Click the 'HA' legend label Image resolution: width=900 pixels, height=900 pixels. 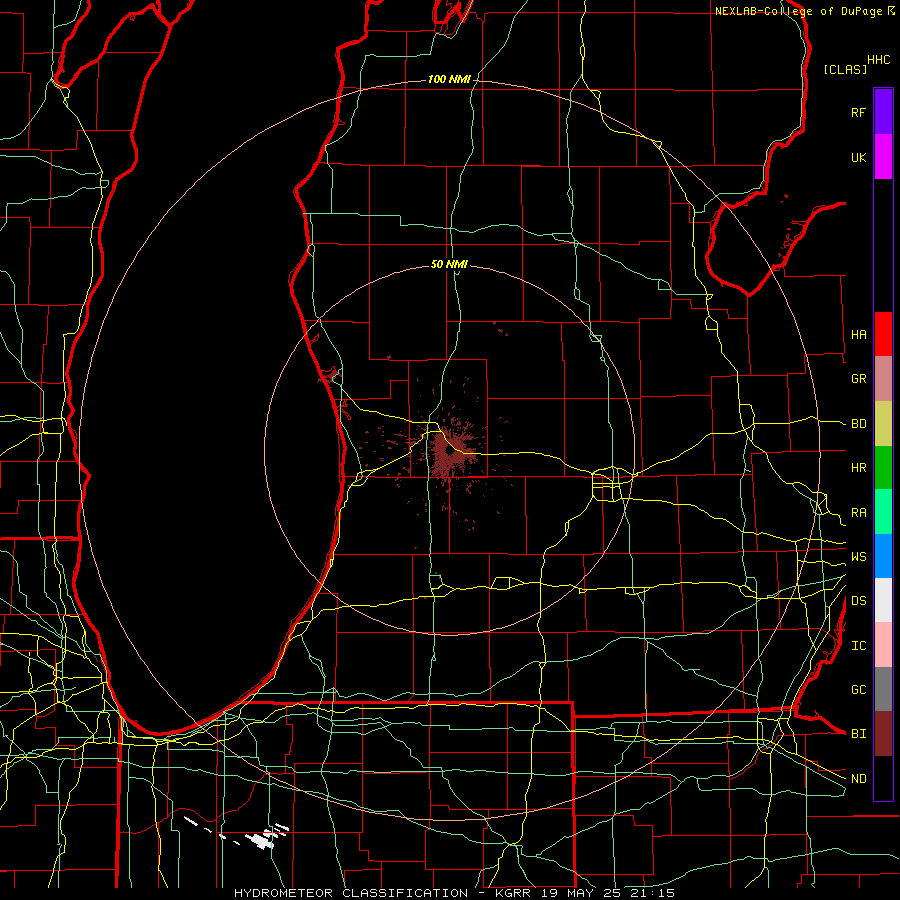pyautogui.click(x=858, y=335)
